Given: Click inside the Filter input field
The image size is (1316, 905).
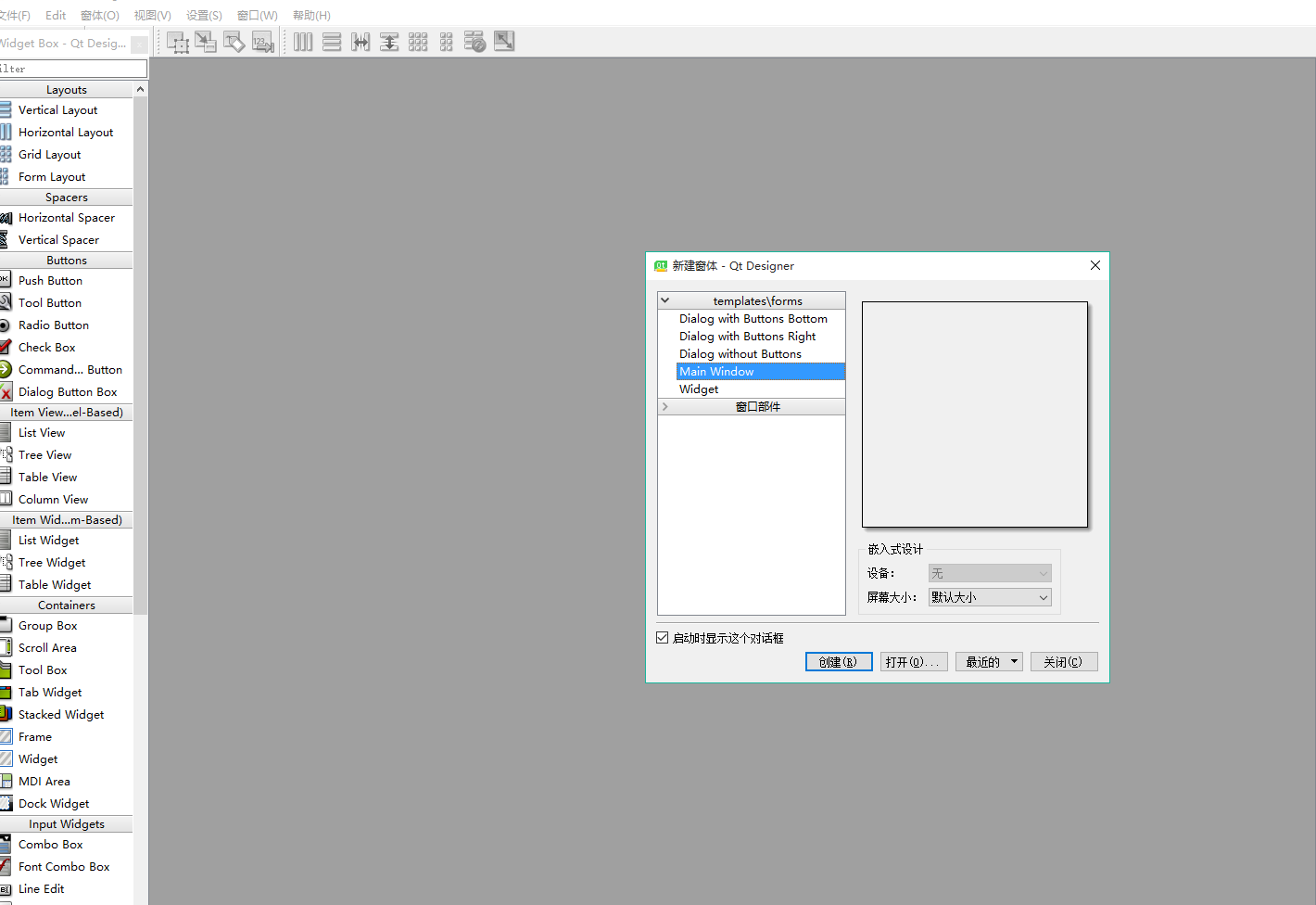Looking at the screenshot, I should 73,68.
